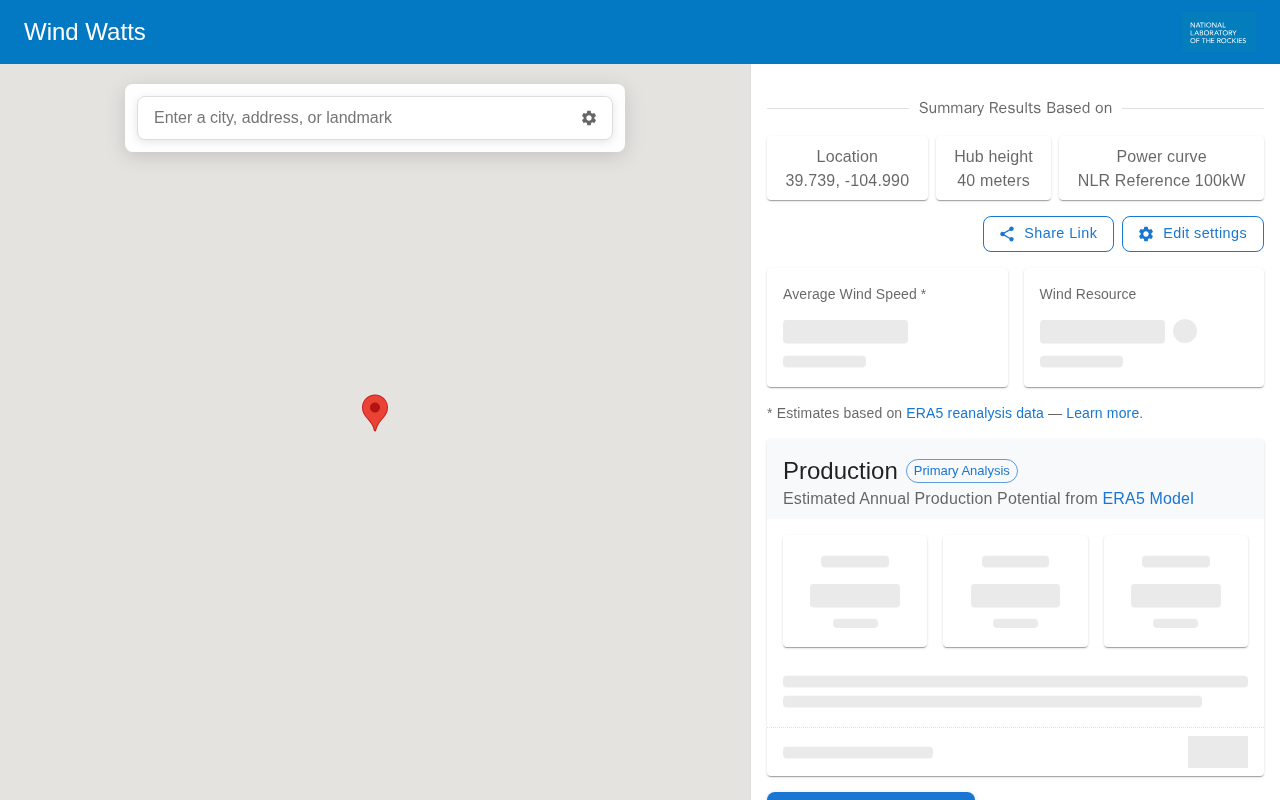Focus the city, address, or landmark field
Screen dimensions: 1280x800
click(x=358, y=118)
